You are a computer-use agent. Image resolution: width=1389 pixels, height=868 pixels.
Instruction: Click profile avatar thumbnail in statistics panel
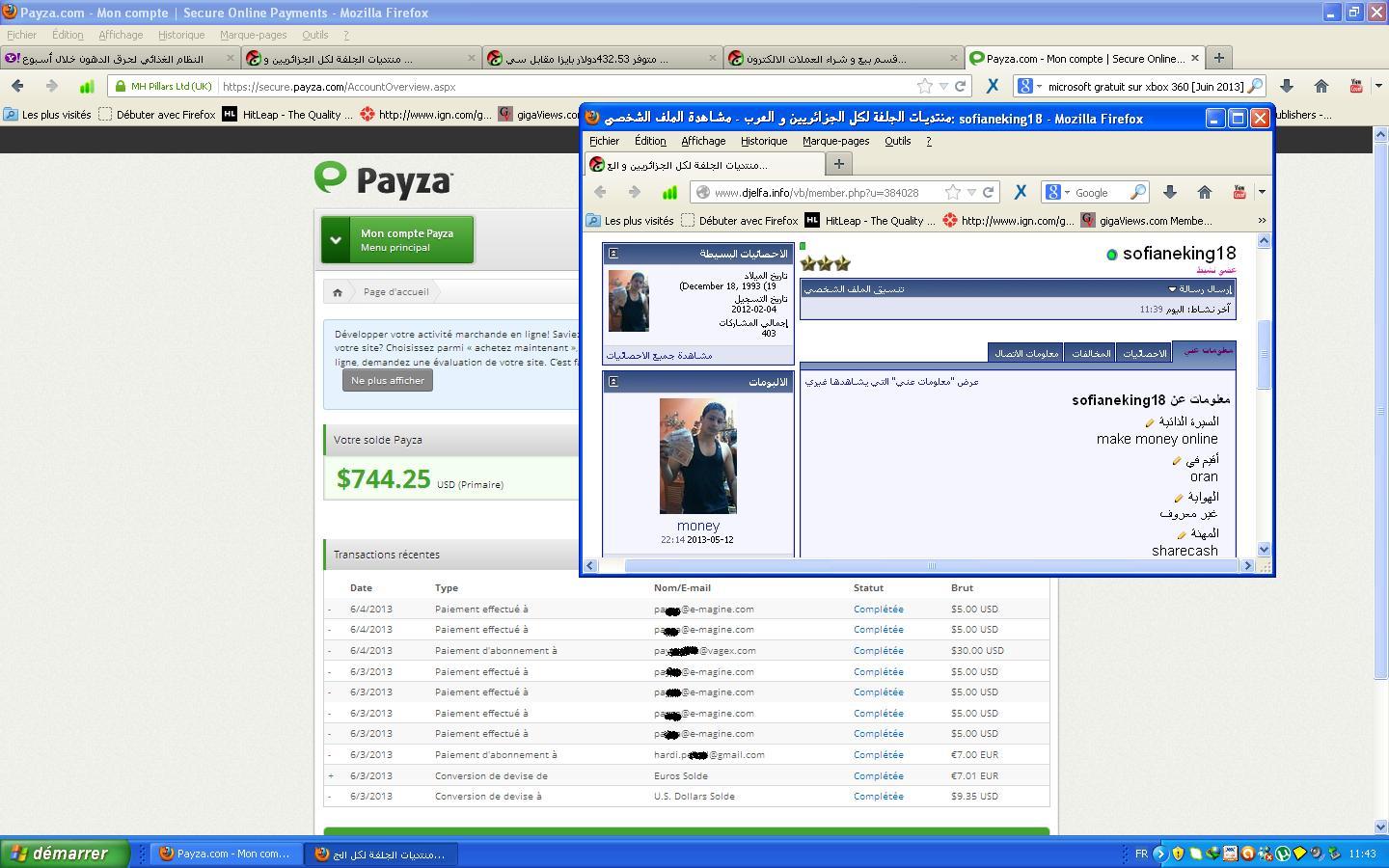click(629, 301)
